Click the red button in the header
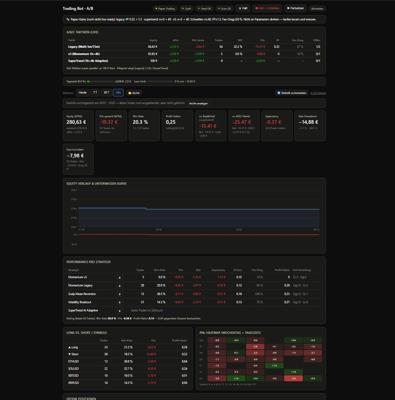The width and height of the screenshot is (395, 400). pyautogui.click(x=267, y=8)
